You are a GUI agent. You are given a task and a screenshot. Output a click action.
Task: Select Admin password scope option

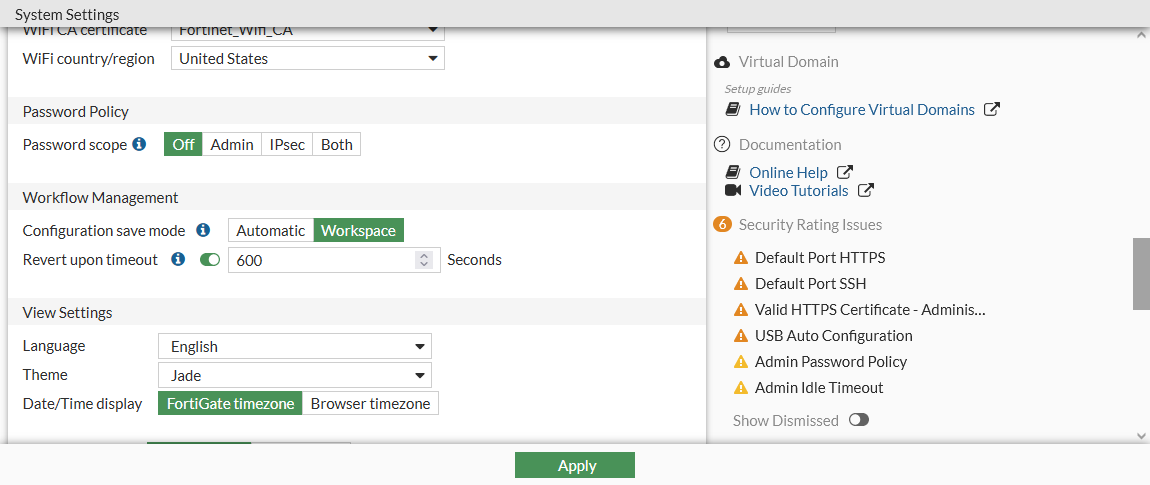(x=232, y=145)
